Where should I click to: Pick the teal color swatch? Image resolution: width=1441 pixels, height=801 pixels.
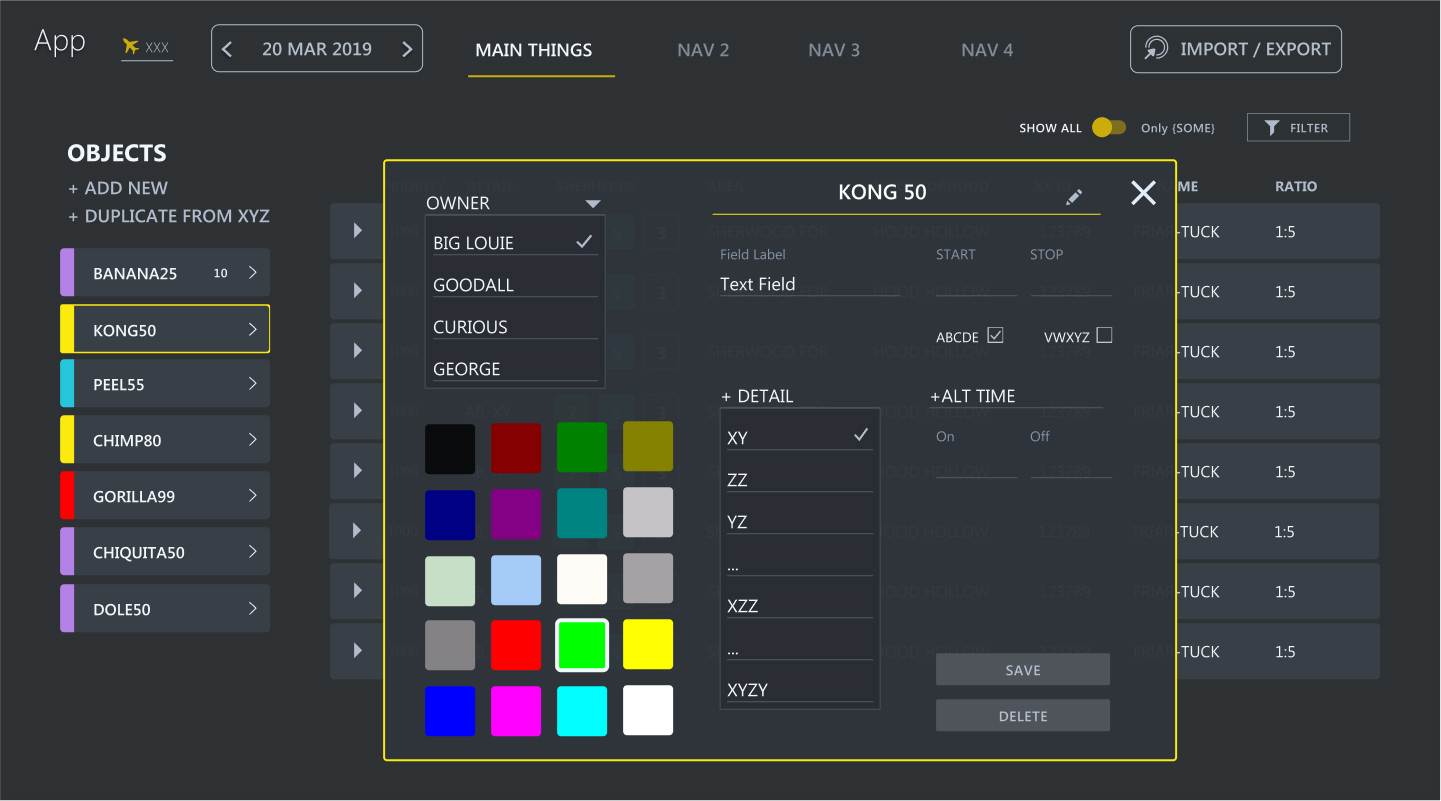click(x=582, y=513)
